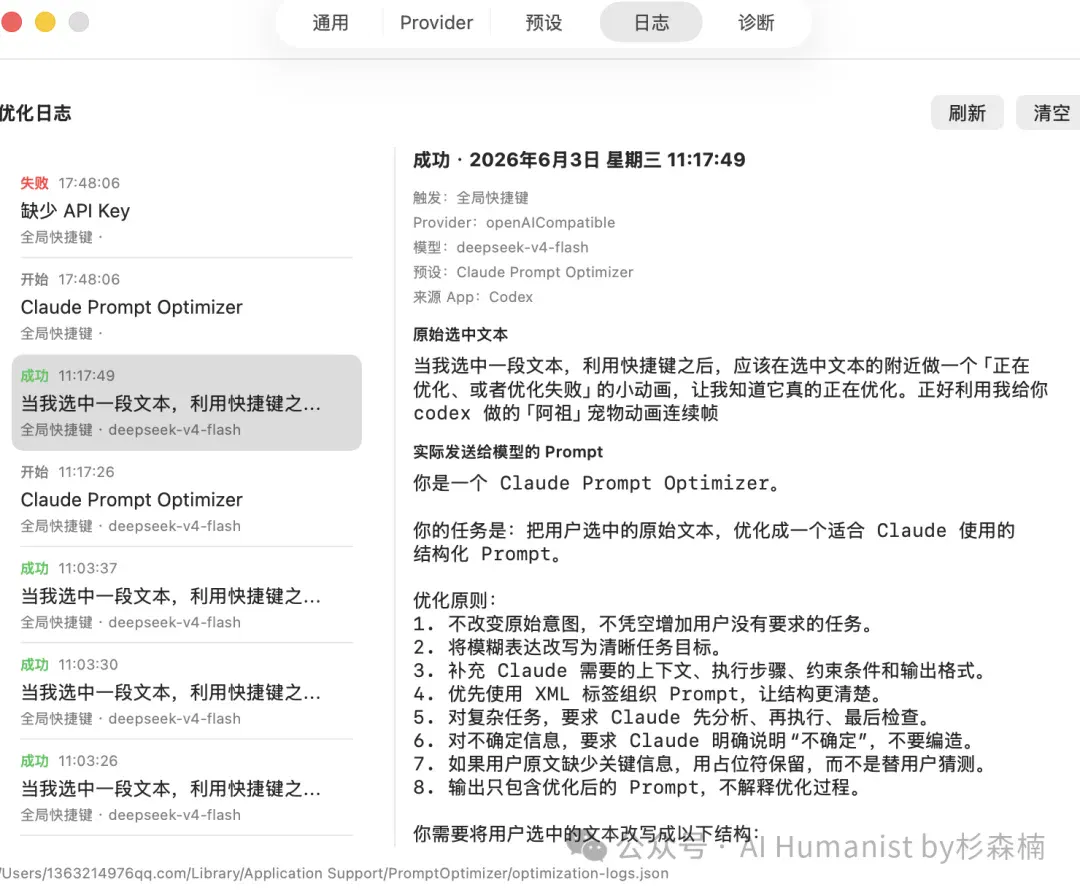The image size is (1080, 890).
Task: Click the line 你是一个 Claude Prompt Optimizer。
Action: click(x=596, y=483)
